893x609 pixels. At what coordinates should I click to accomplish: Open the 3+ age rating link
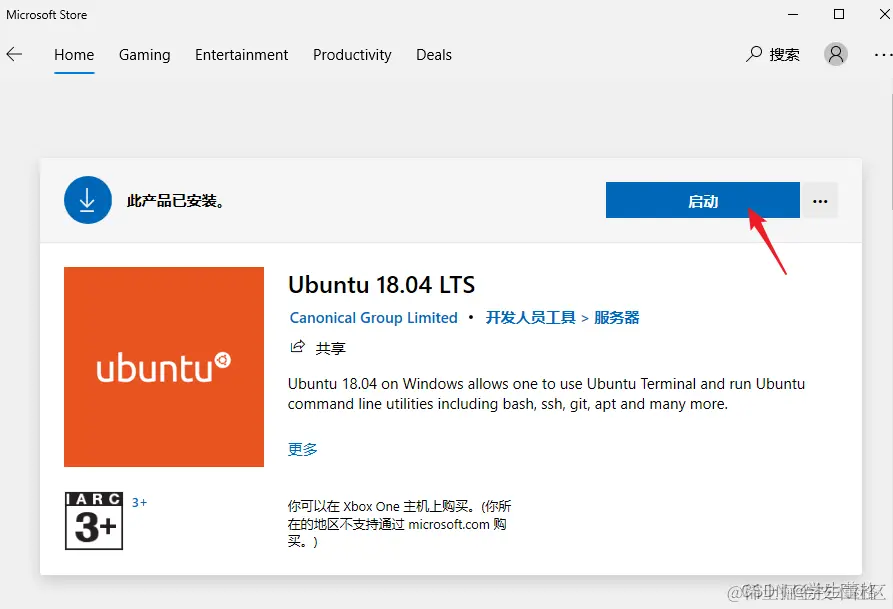tap(140, 502)
